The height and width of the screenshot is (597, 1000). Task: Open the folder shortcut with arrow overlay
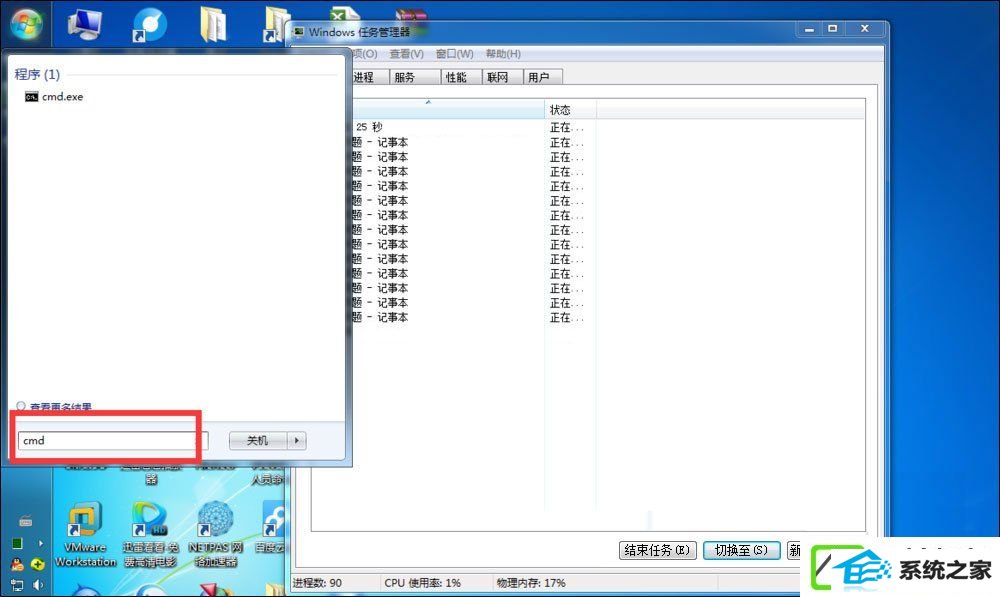276,24
